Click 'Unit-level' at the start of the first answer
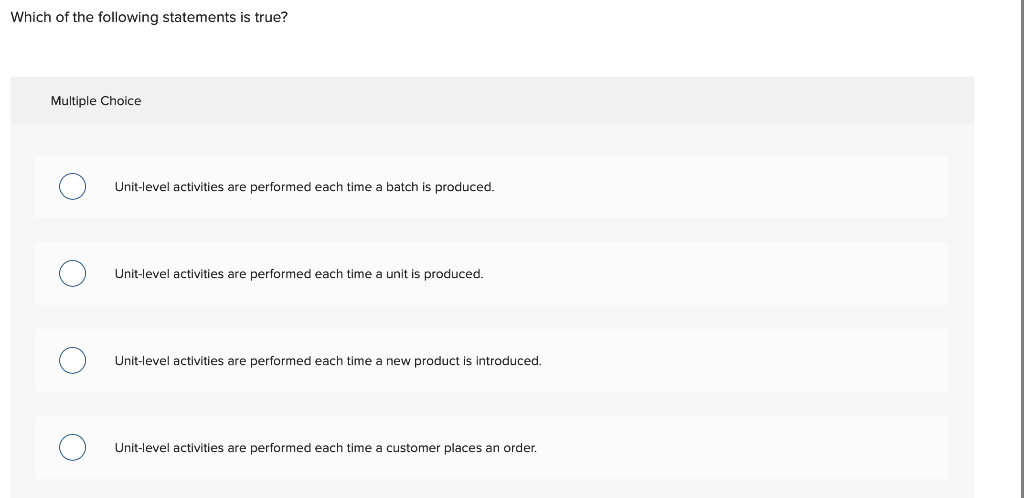Viewport: 1024px width, 498px height. pyautogui.click(x=142, y=187)
